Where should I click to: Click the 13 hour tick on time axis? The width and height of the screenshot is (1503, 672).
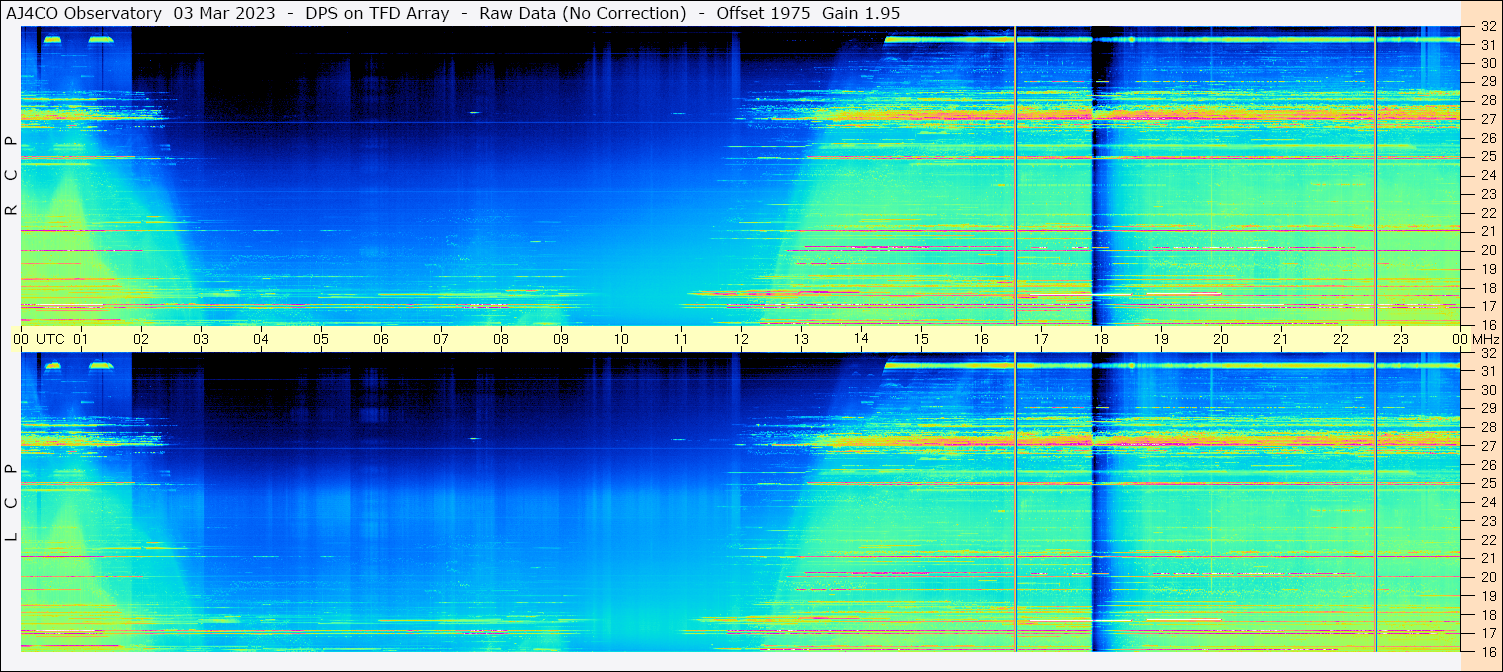(x=801, y=339)
